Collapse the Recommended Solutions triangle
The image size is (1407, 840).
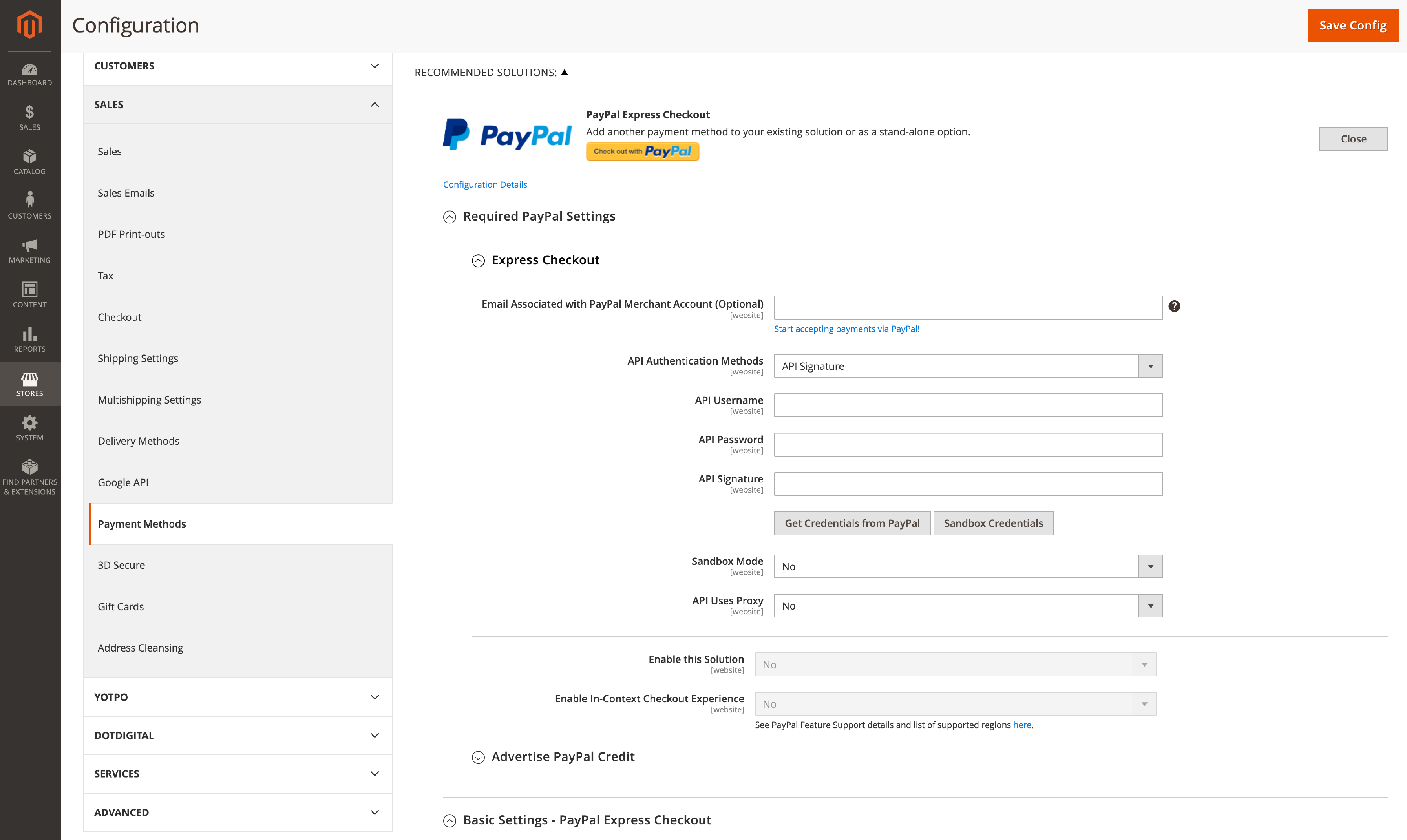coord(564,72)
